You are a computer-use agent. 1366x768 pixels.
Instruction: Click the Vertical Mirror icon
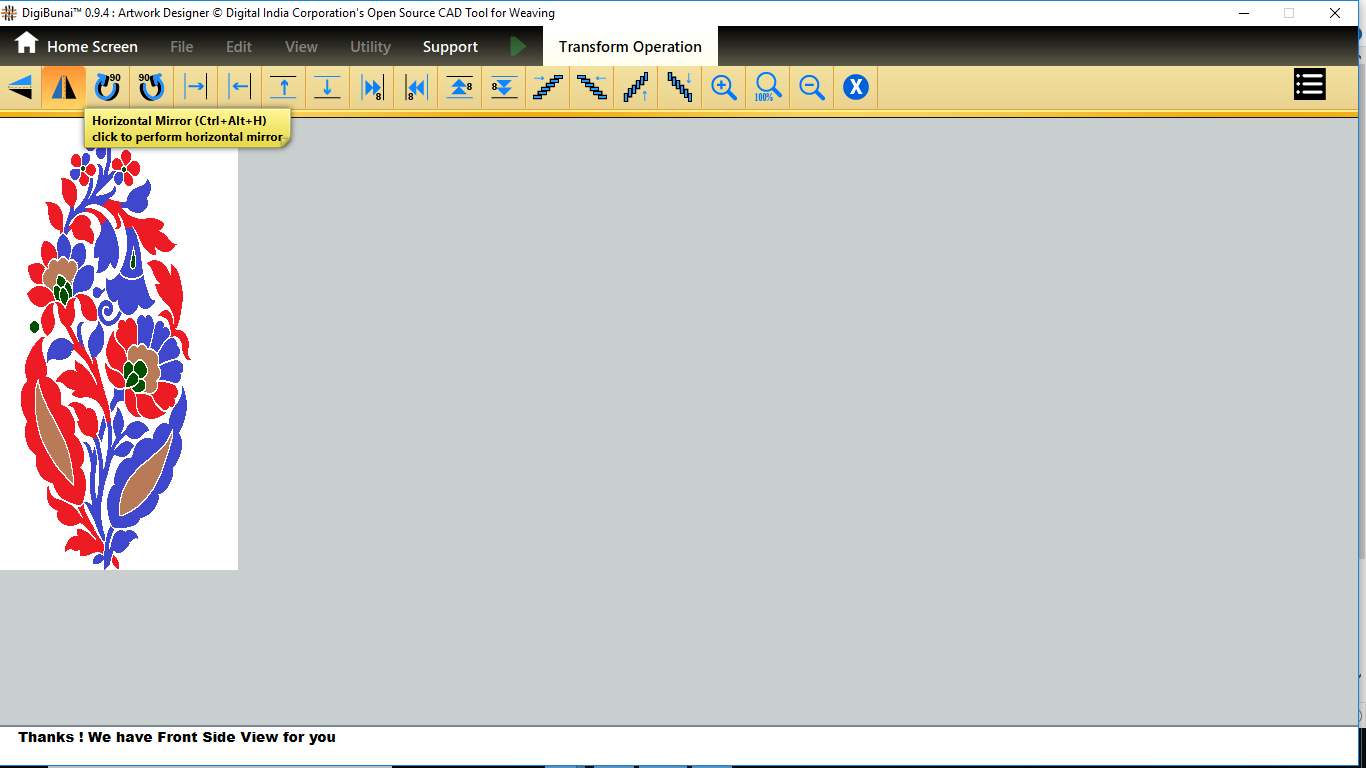(x=20, y=87)
